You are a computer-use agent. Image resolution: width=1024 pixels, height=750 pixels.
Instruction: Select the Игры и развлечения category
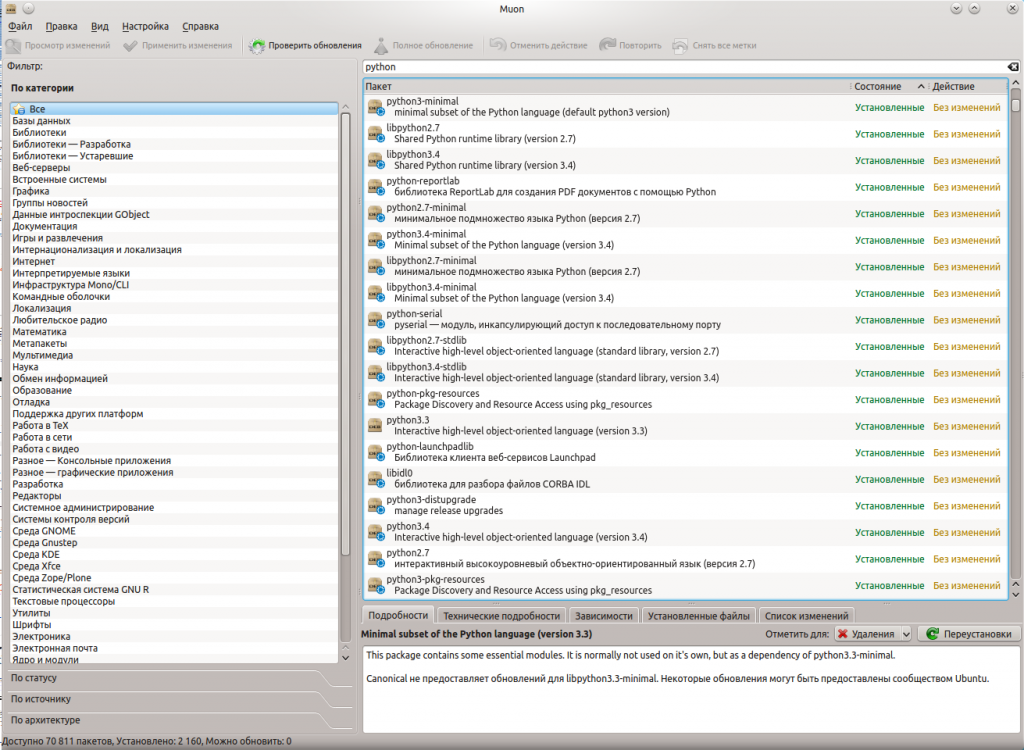point(174,238)
